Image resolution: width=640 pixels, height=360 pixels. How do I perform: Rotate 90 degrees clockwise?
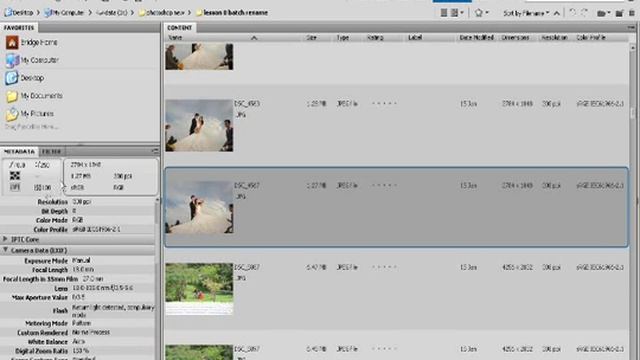point(584,13)
